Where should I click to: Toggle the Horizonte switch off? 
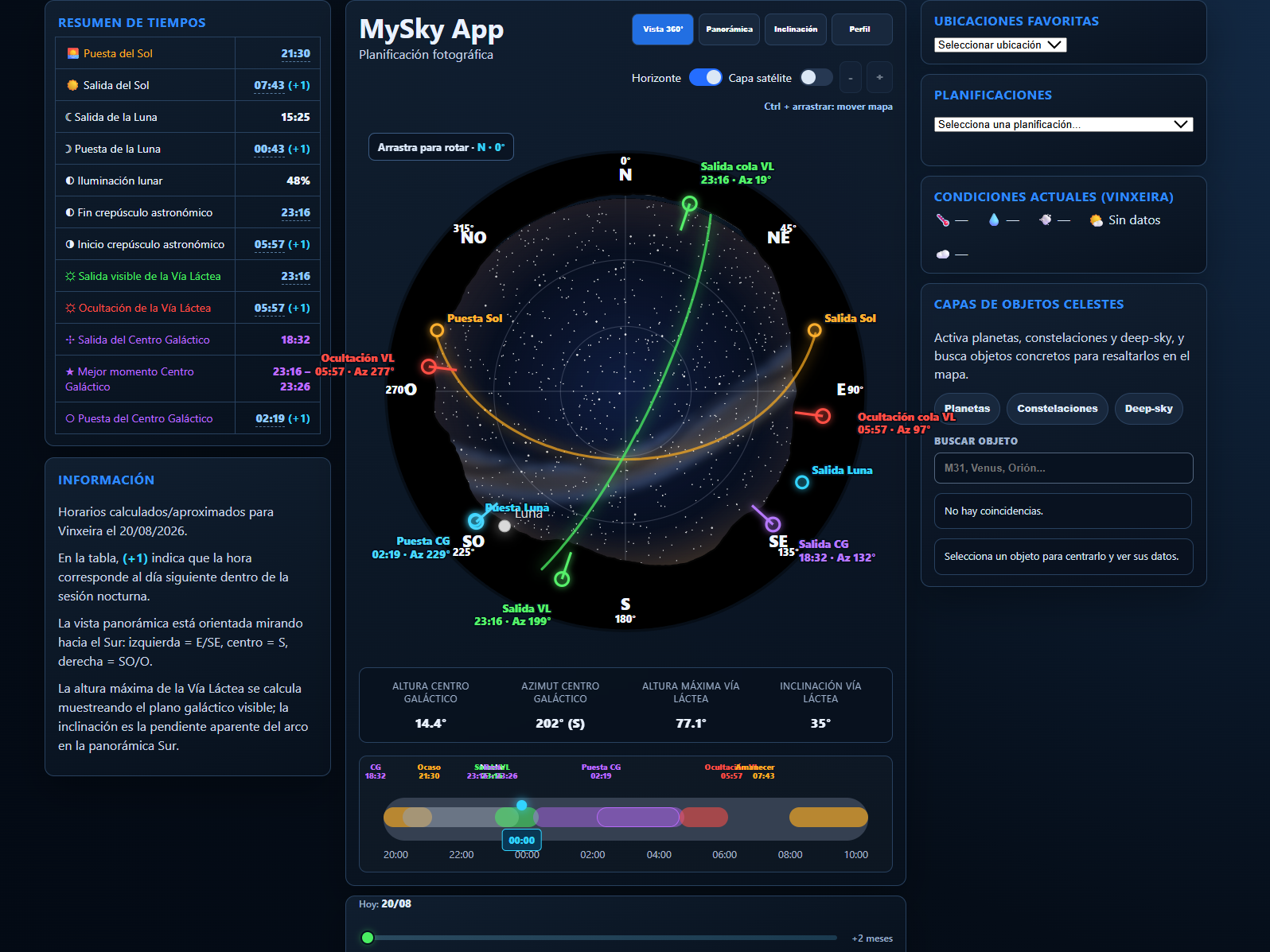tap(705, 77)
